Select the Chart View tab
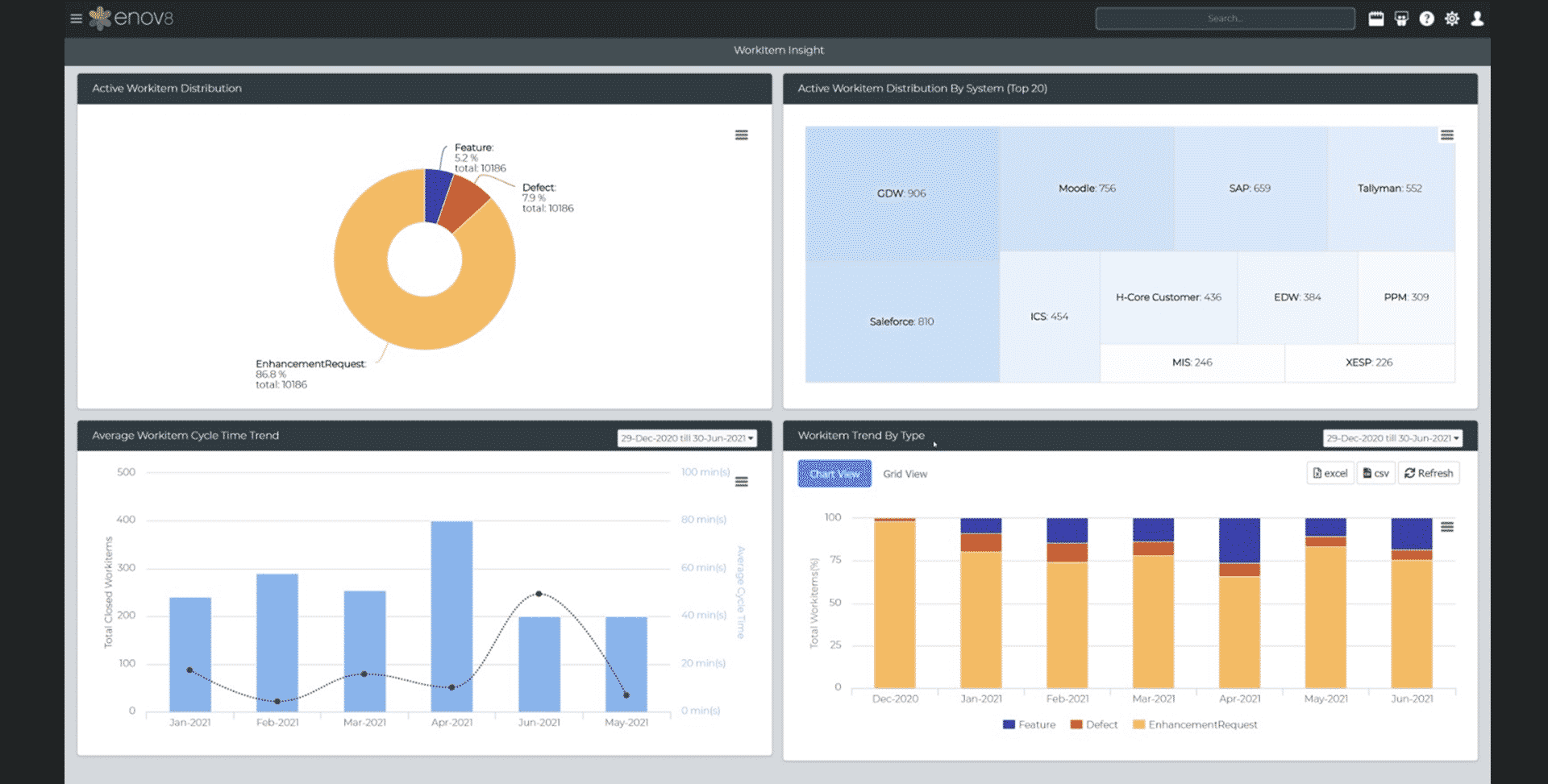 tap(834, 474)
